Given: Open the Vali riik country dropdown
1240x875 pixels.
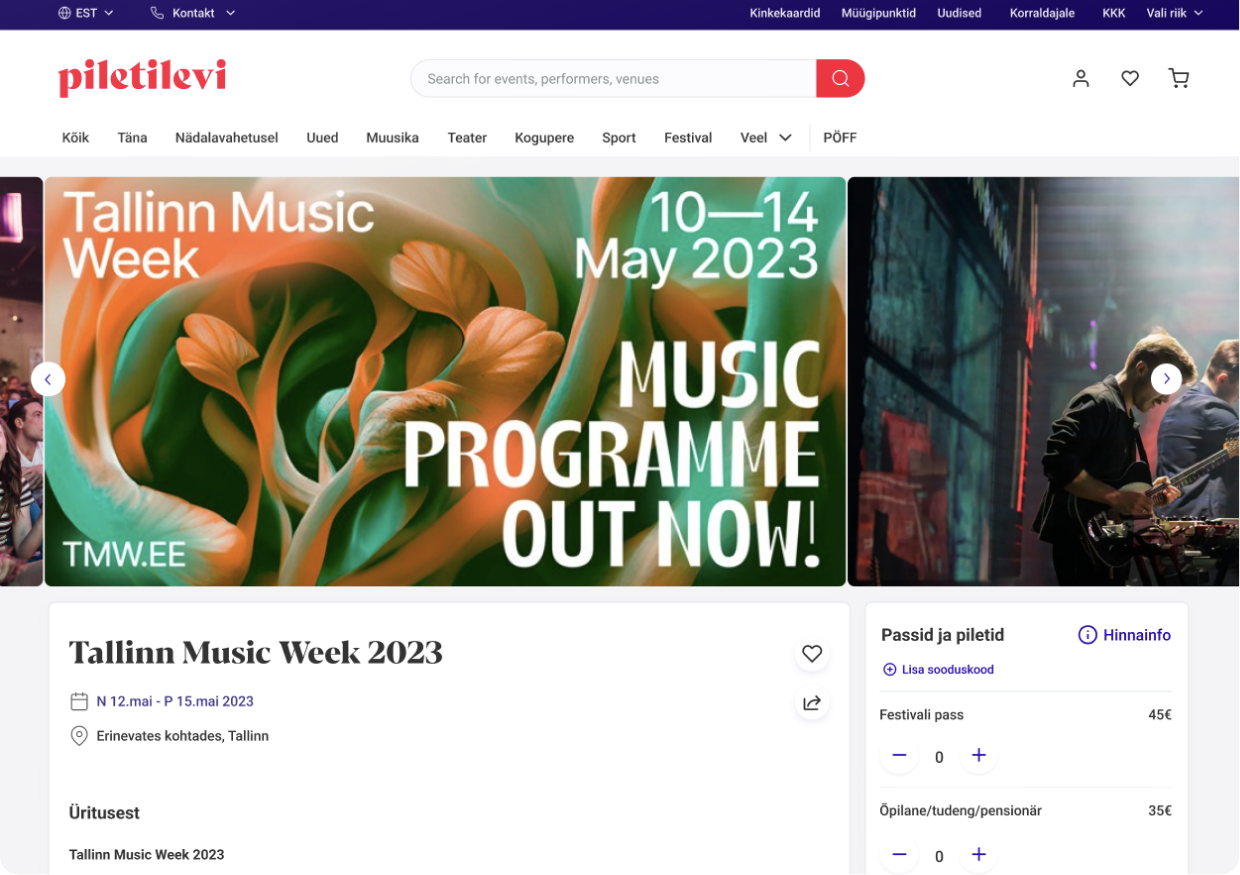Looking at the screenshot, I should (1174, 13).
